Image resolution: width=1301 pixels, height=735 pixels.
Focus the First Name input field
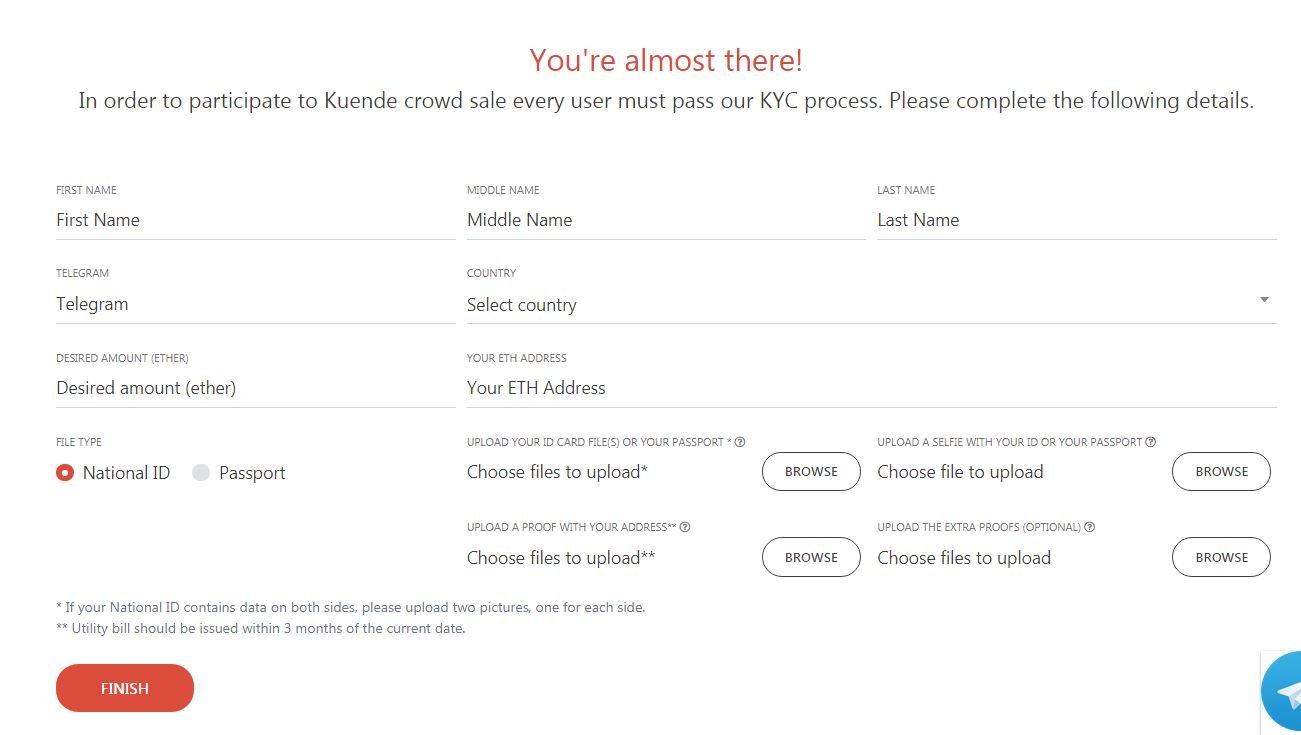click(x=256, y=220)
